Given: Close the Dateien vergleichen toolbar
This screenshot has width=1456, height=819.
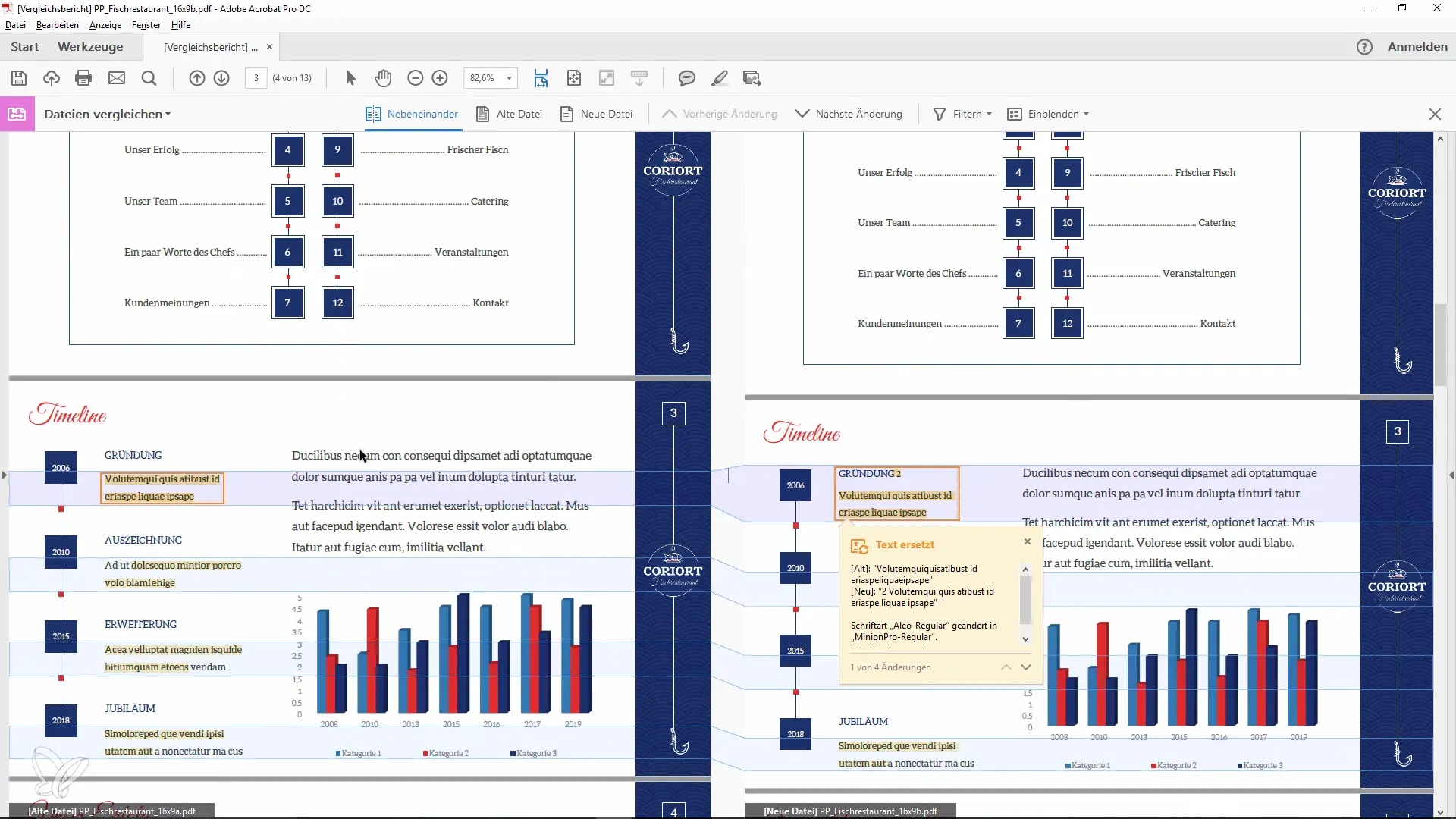Looking at the screenshot, I should (1435, 115).
